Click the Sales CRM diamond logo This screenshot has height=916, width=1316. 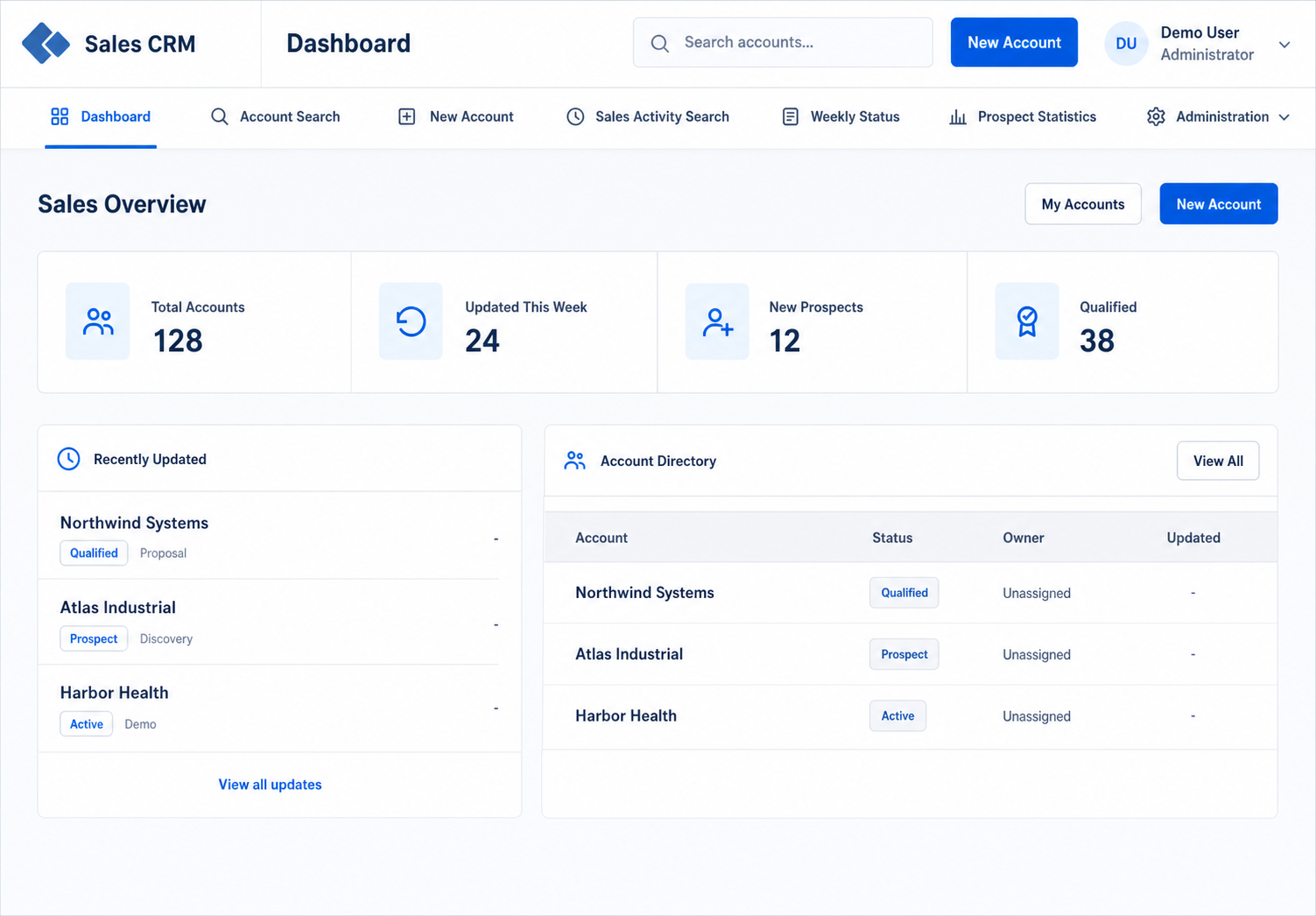click(x=46, y=43)
